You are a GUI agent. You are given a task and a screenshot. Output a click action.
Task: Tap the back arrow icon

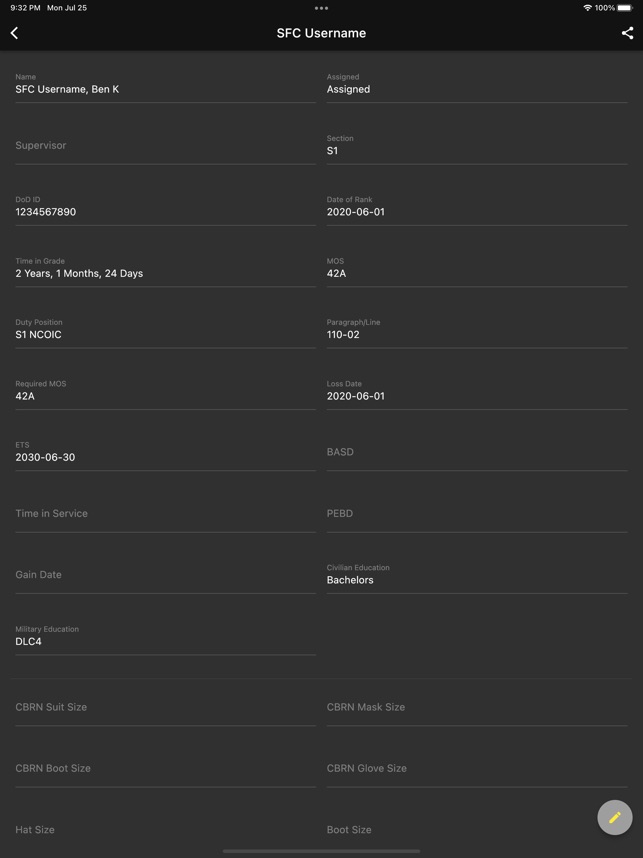pyautogui.click(x=15, y=33)
